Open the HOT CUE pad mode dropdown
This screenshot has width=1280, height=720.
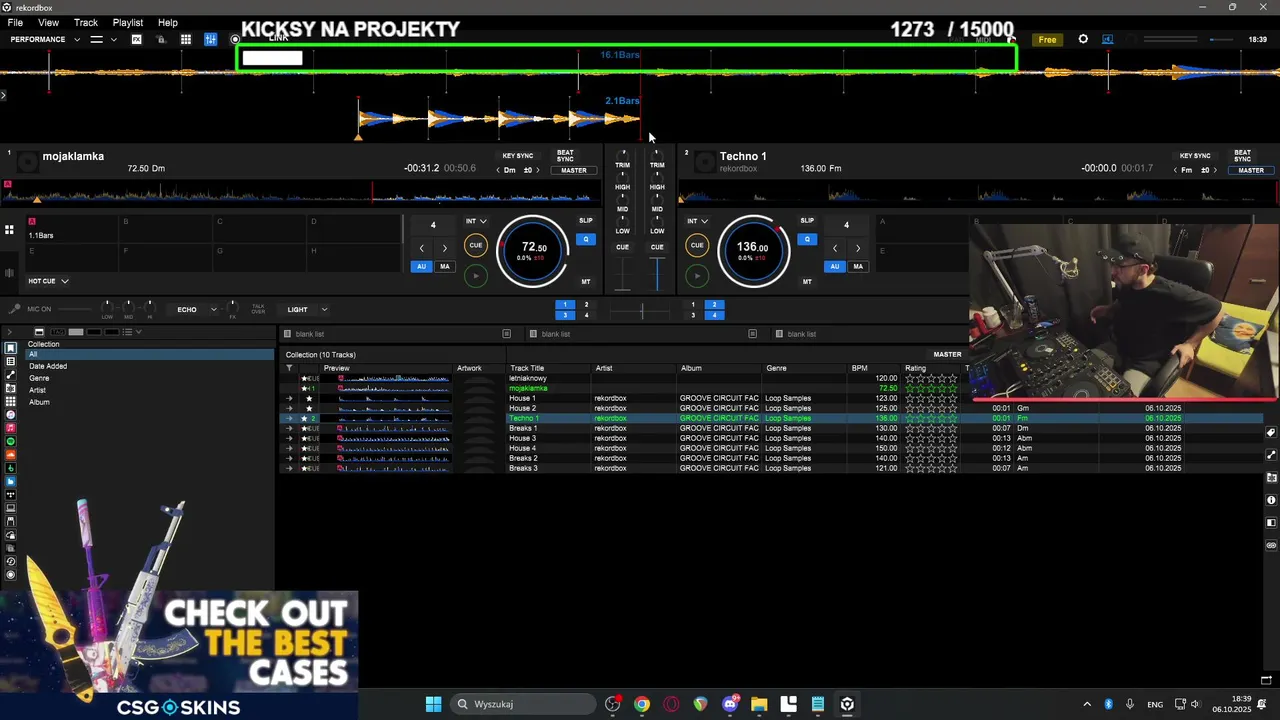pyautogui.click(x=48, y=281)
